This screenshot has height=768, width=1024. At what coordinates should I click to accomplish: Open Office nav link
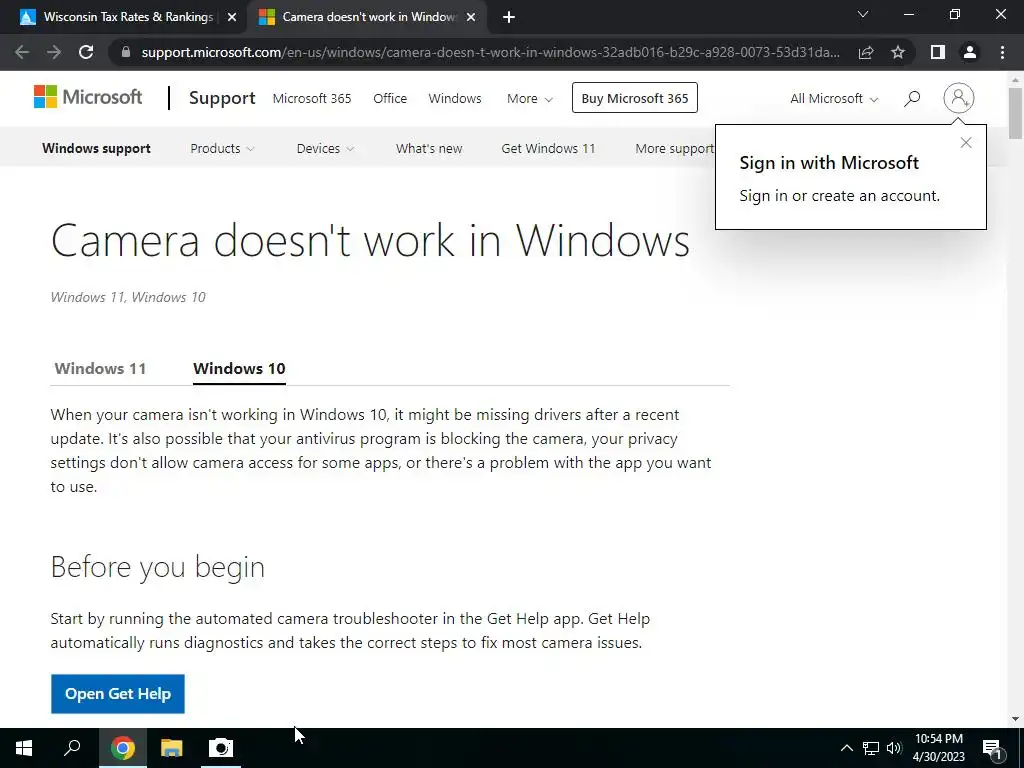(x=390, y=99)
